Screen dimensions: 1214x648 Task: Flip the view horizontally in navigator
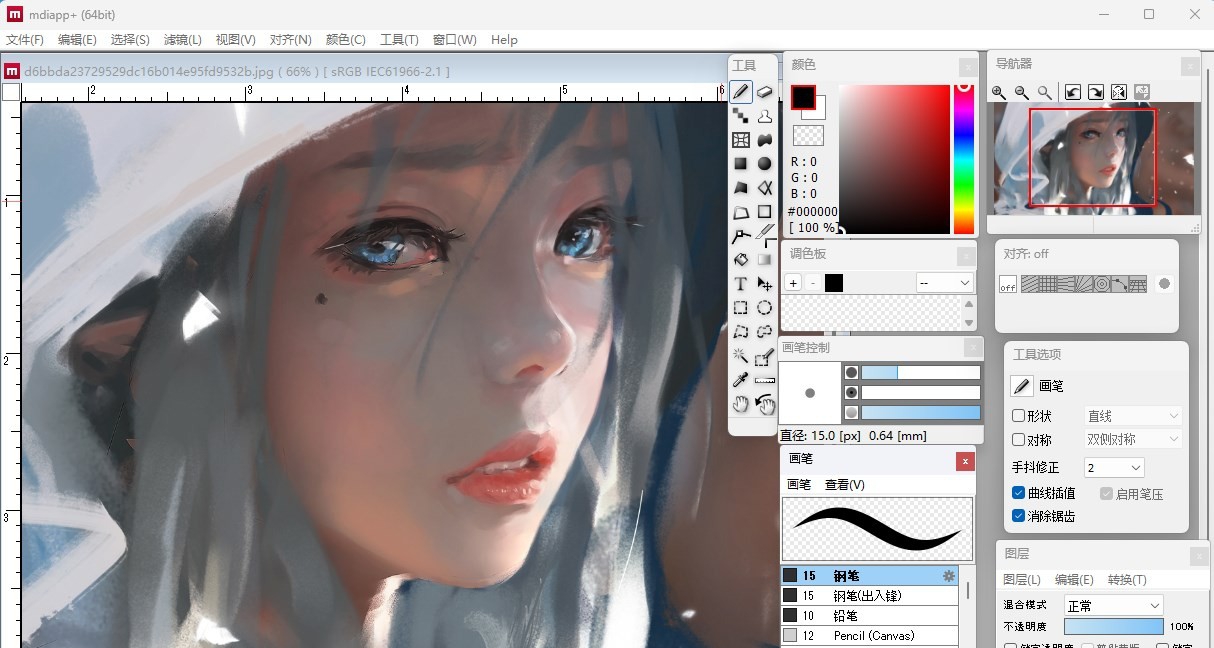1119,92
